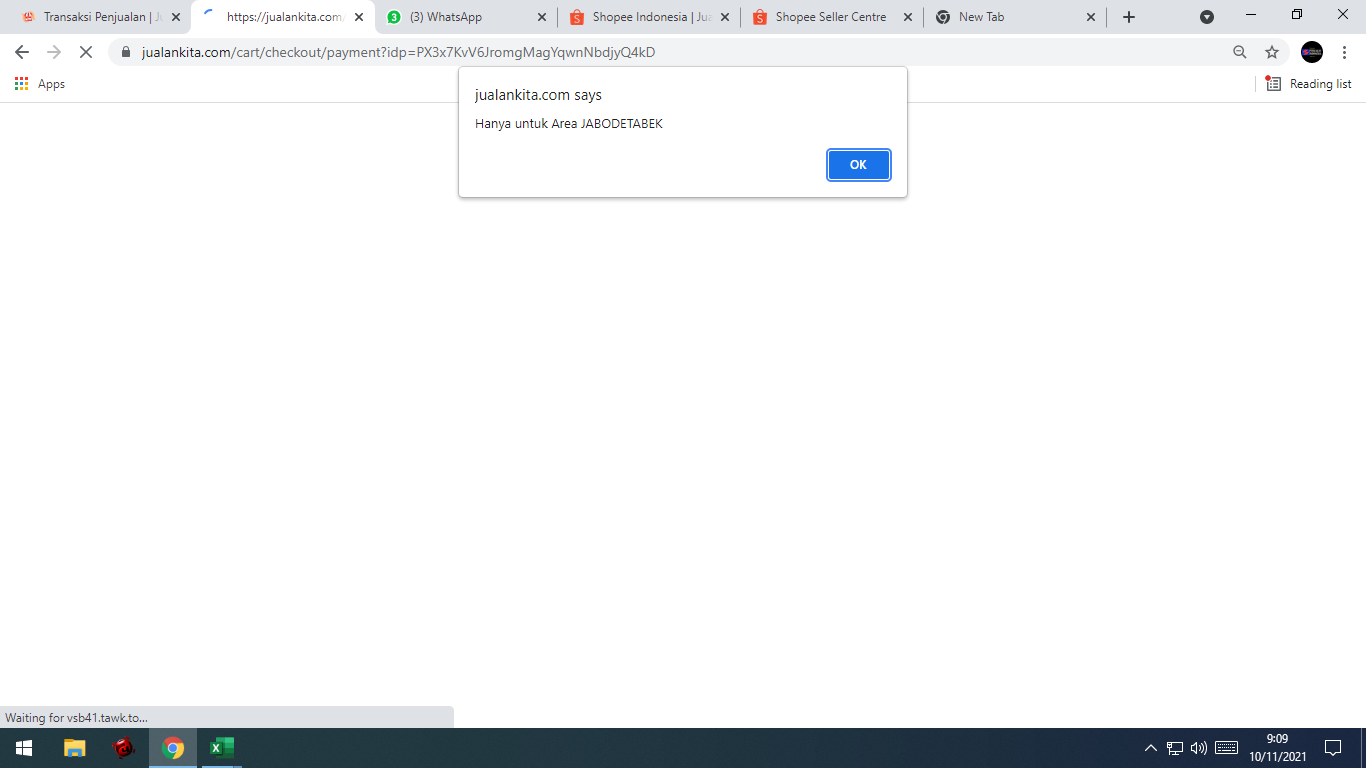
Task: Open the volume control in system tray
Action: 1199,748
